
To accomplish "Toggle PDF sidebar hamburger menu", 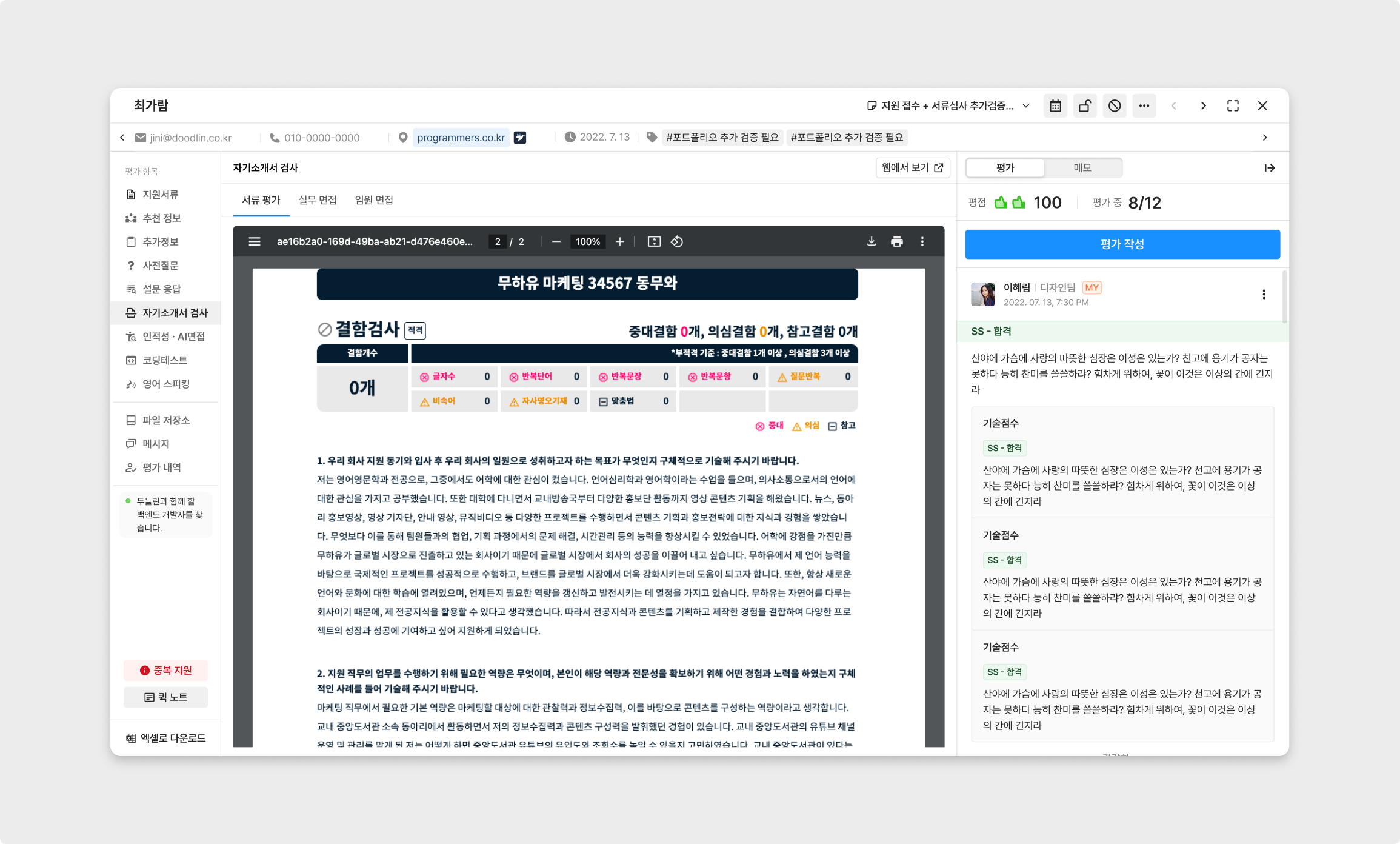I will (255, 241).
